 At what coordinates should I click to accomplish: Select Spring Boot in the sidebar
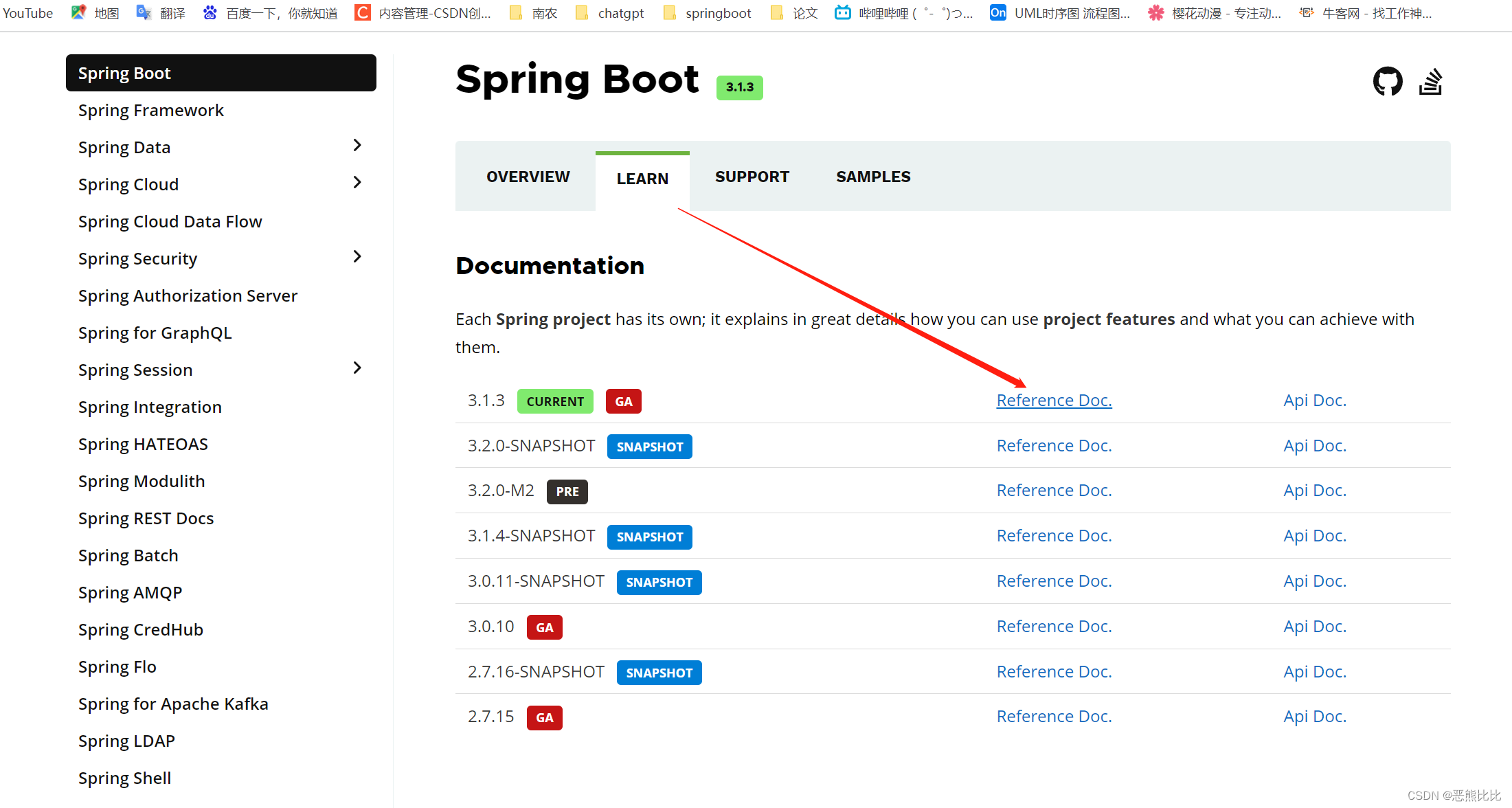pyautogui.click(x=221, y=73)
